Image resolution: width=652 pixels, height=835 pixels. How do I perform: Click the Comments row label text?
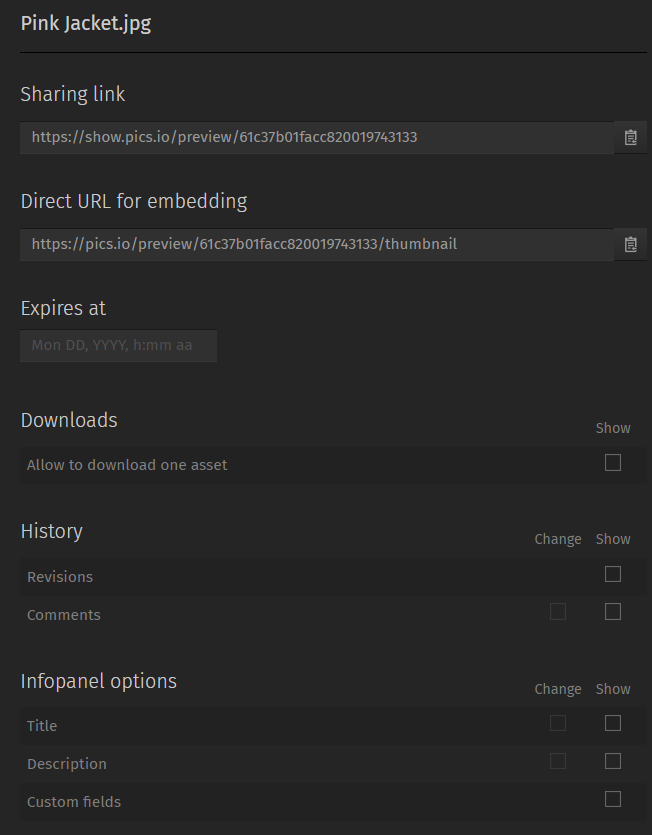pos(64,615)
